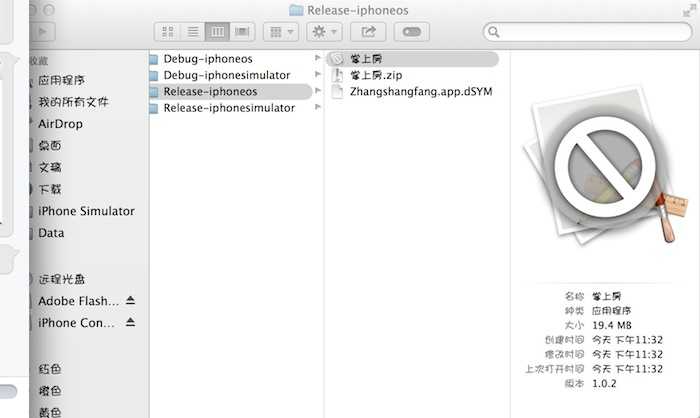
Task: Click the large app preview image
Action: 605,166
